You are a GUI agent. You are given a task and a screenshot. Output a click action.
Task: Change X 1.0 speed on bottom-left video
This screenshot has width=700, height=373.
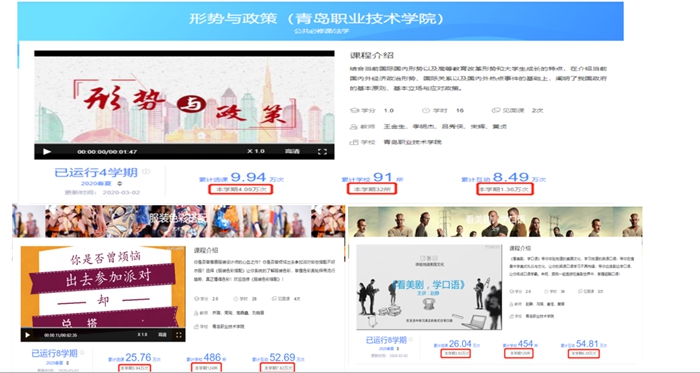142,335
